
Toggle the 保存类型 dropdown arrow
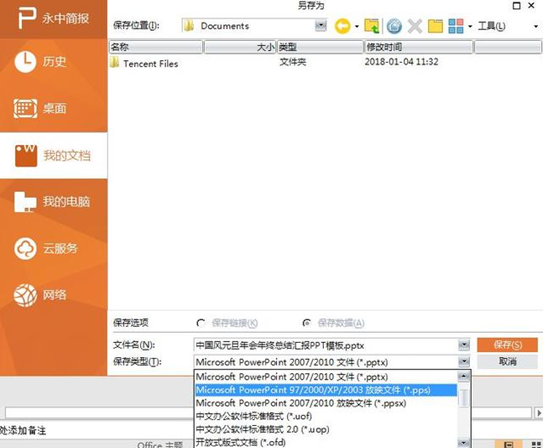pos(464,362)
